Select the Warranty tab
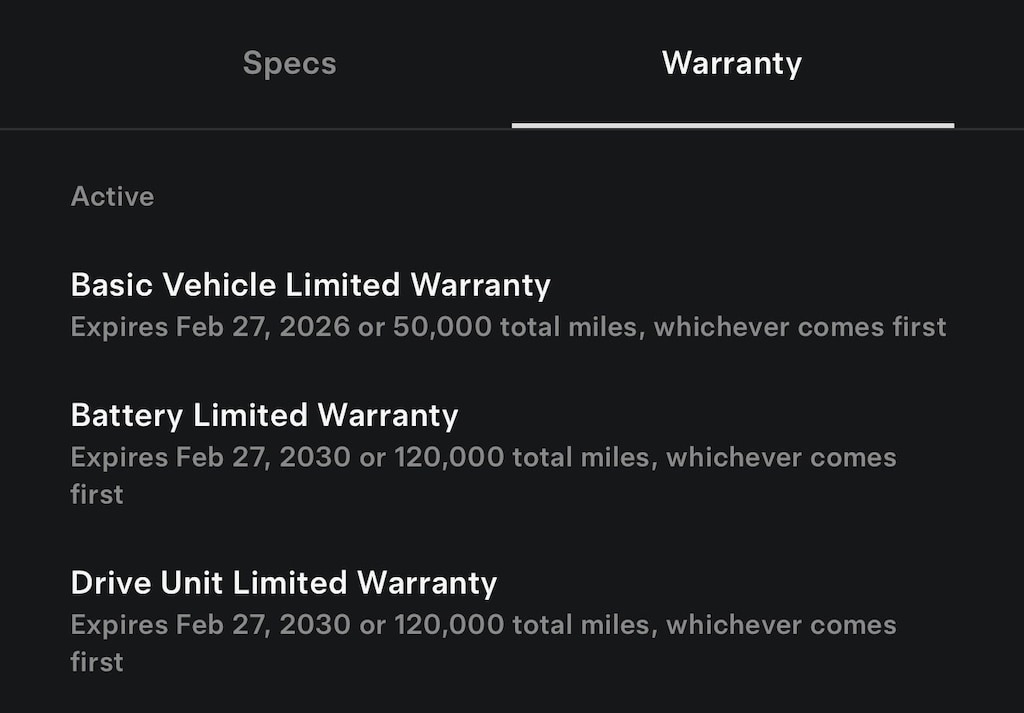1024x713 pixels. (x=731, y=63)
